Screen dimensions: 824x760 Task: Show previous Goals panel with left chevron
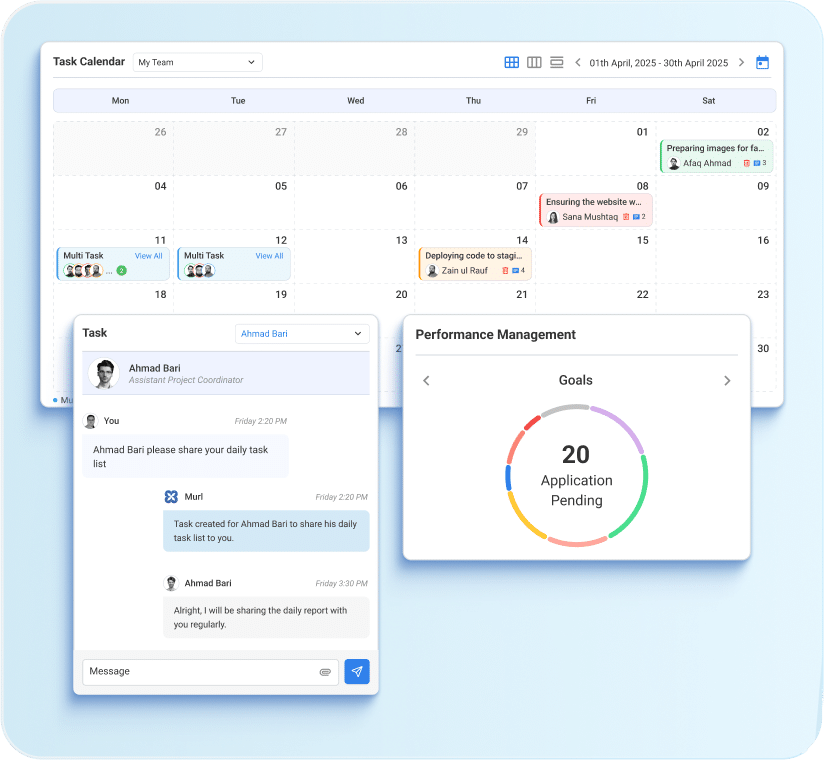click(x=426, y=381)
